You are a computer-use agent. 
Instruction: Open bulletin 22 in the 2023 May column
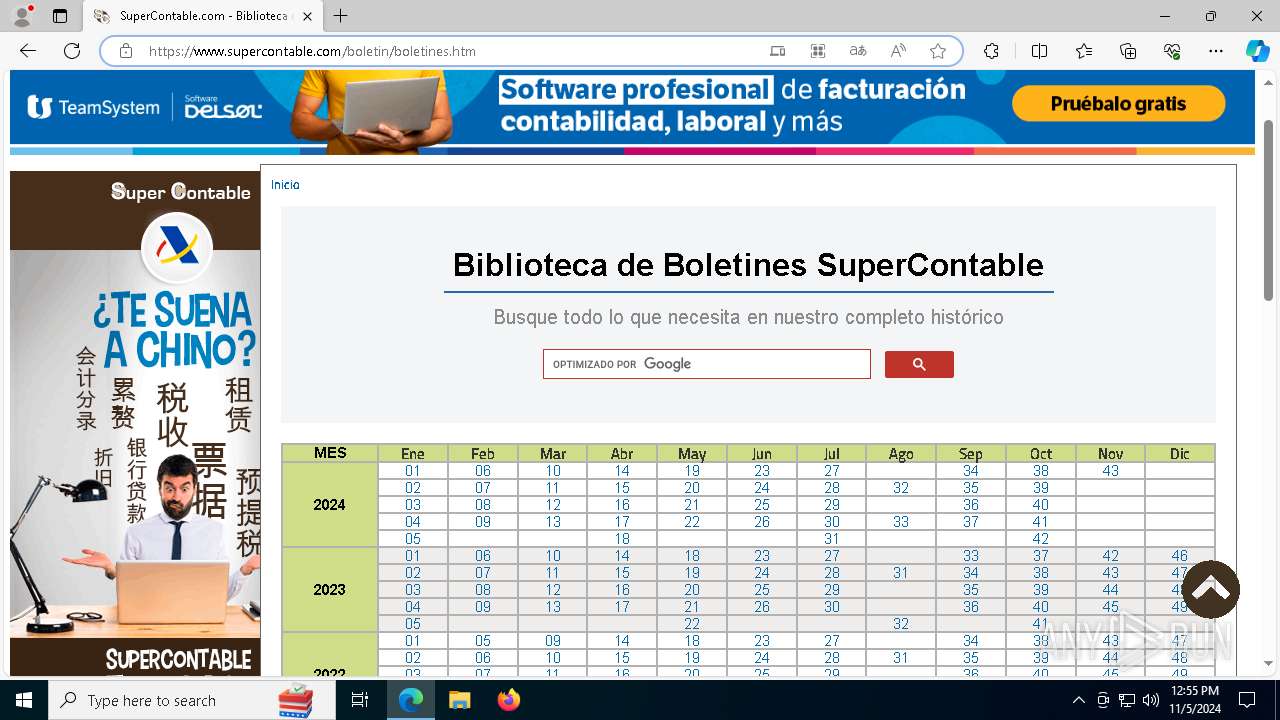pyautogui.click(x=692, y=624)
